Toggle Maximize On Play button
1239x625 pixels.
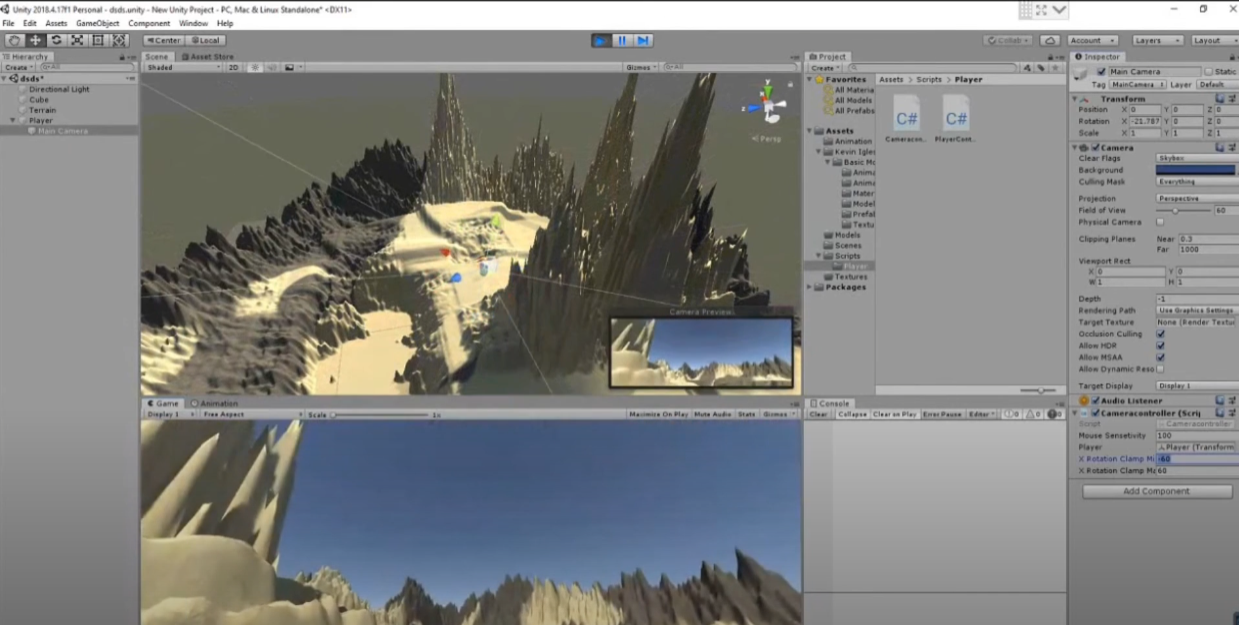click(659, 414)
